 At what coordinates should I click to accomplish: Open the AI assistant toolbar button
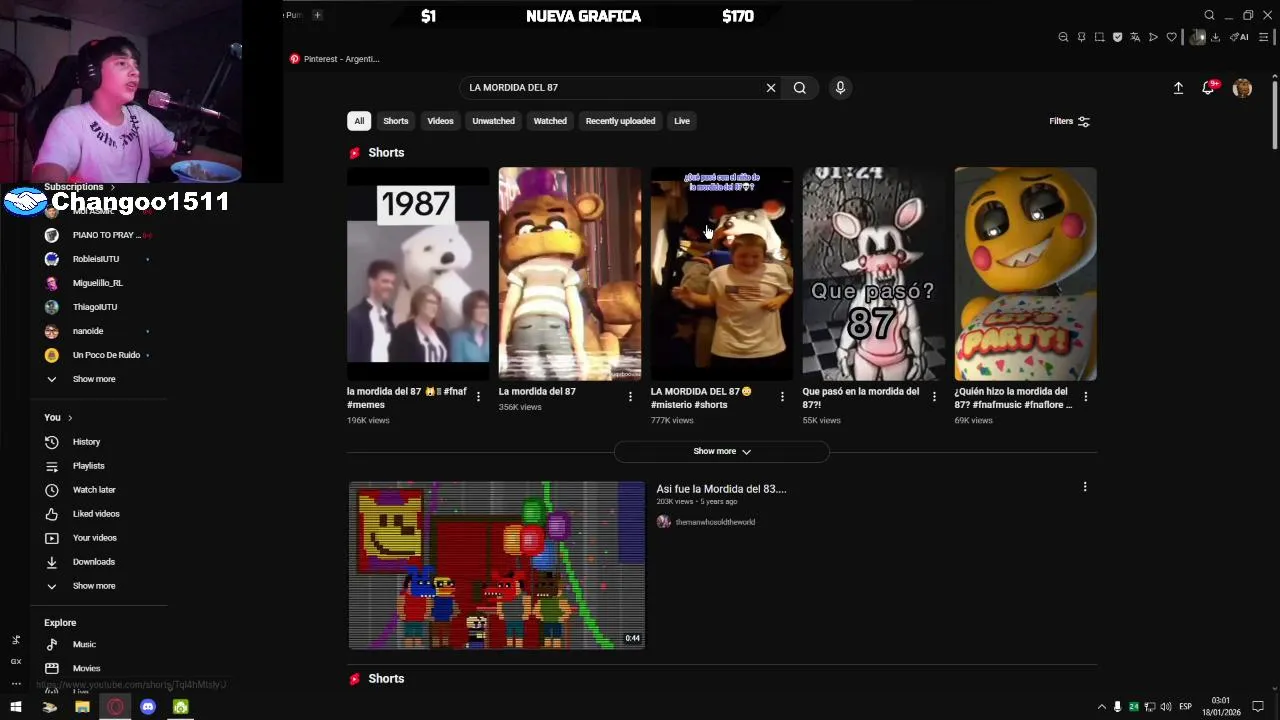click(1239, 37)
